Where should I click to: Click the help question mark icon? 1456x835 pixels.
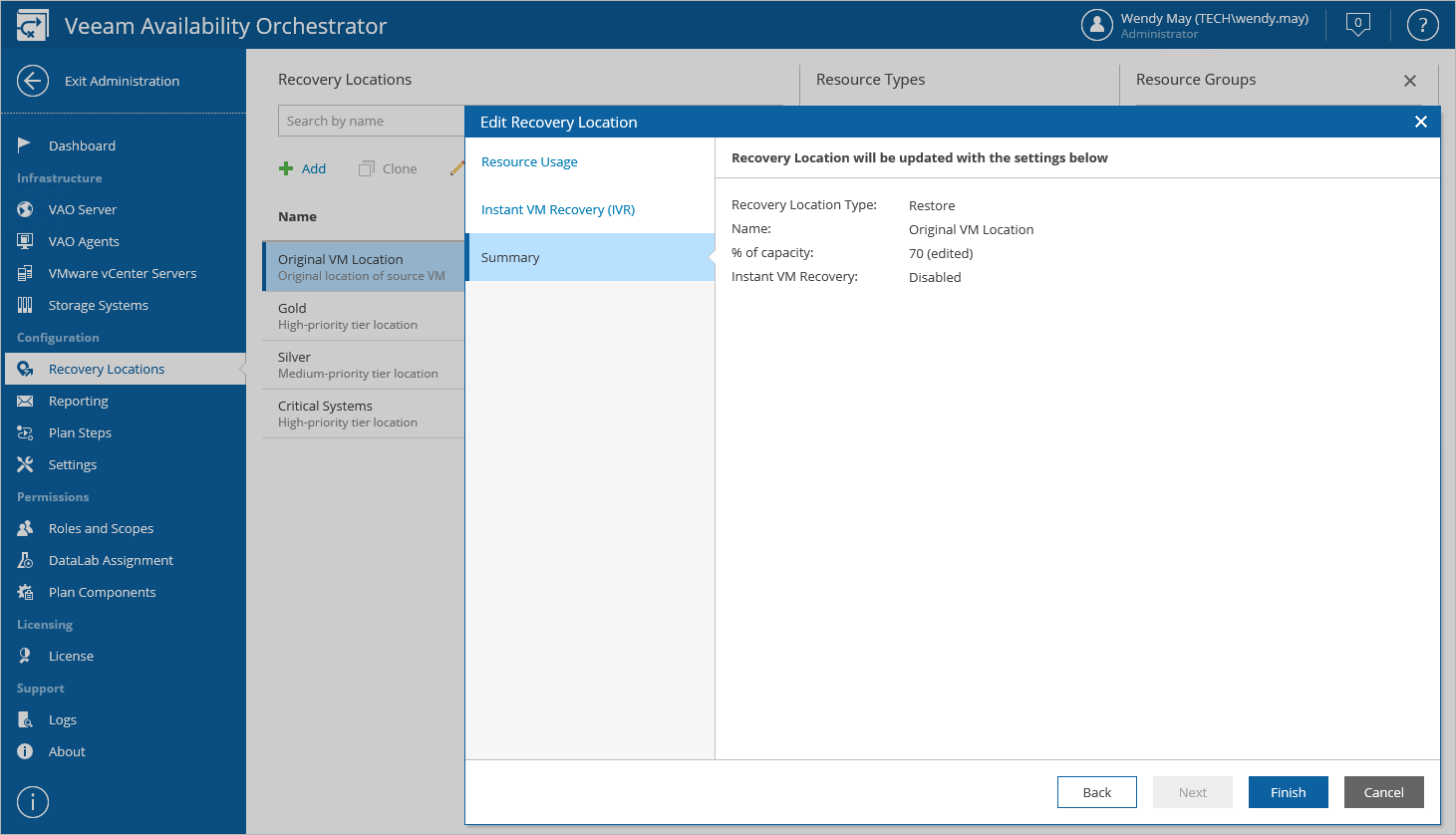pyautogui.click(x=1422, y=25)
